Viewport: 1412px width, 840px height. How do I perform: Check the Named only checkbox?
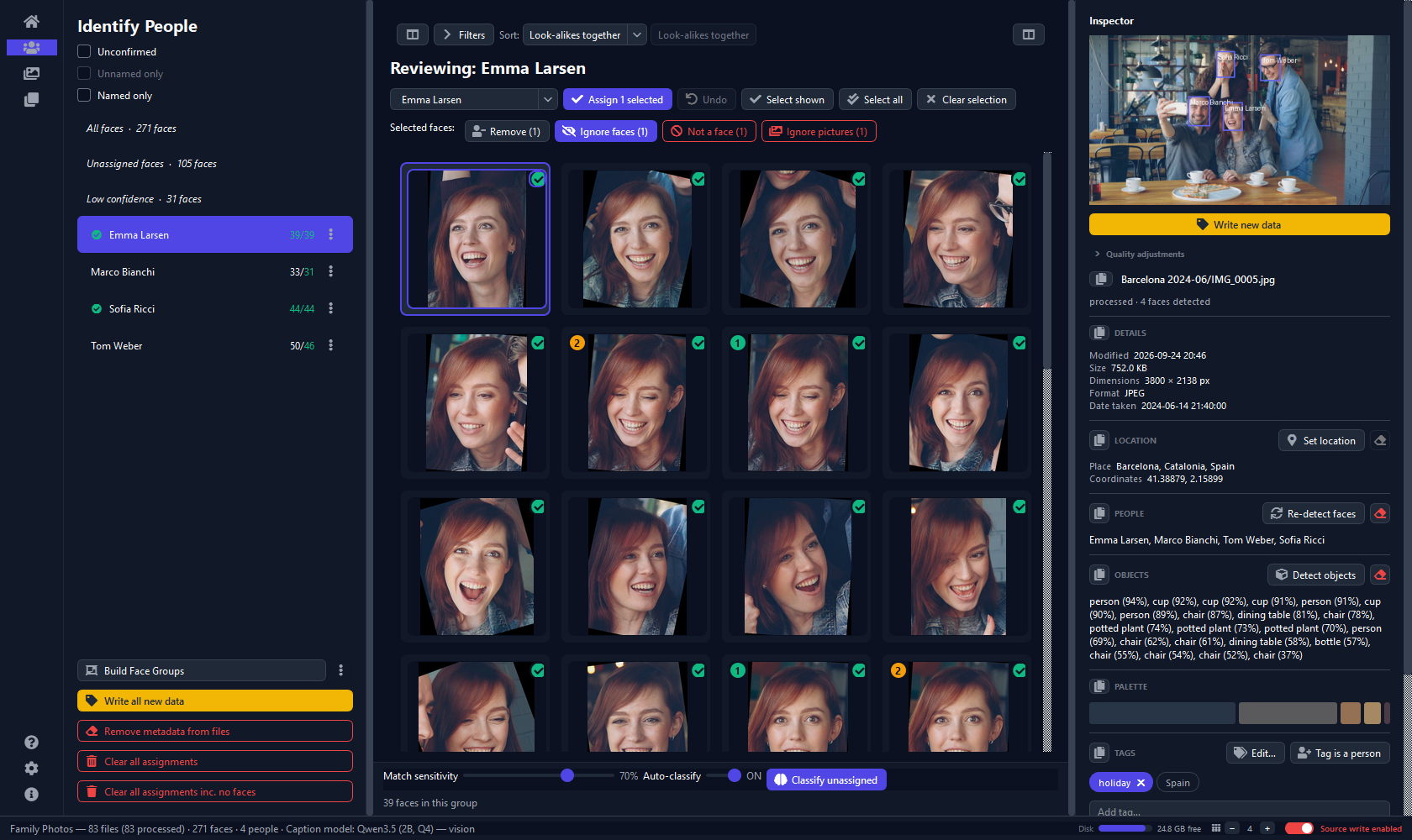tap(84, 95)
